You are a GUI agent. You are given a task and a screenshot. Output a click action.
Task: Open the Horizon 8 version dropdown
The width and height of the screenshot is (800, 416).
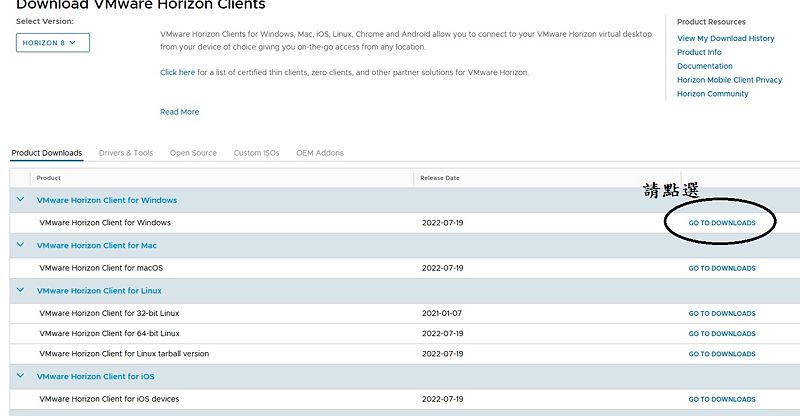[x=53, y=43]
